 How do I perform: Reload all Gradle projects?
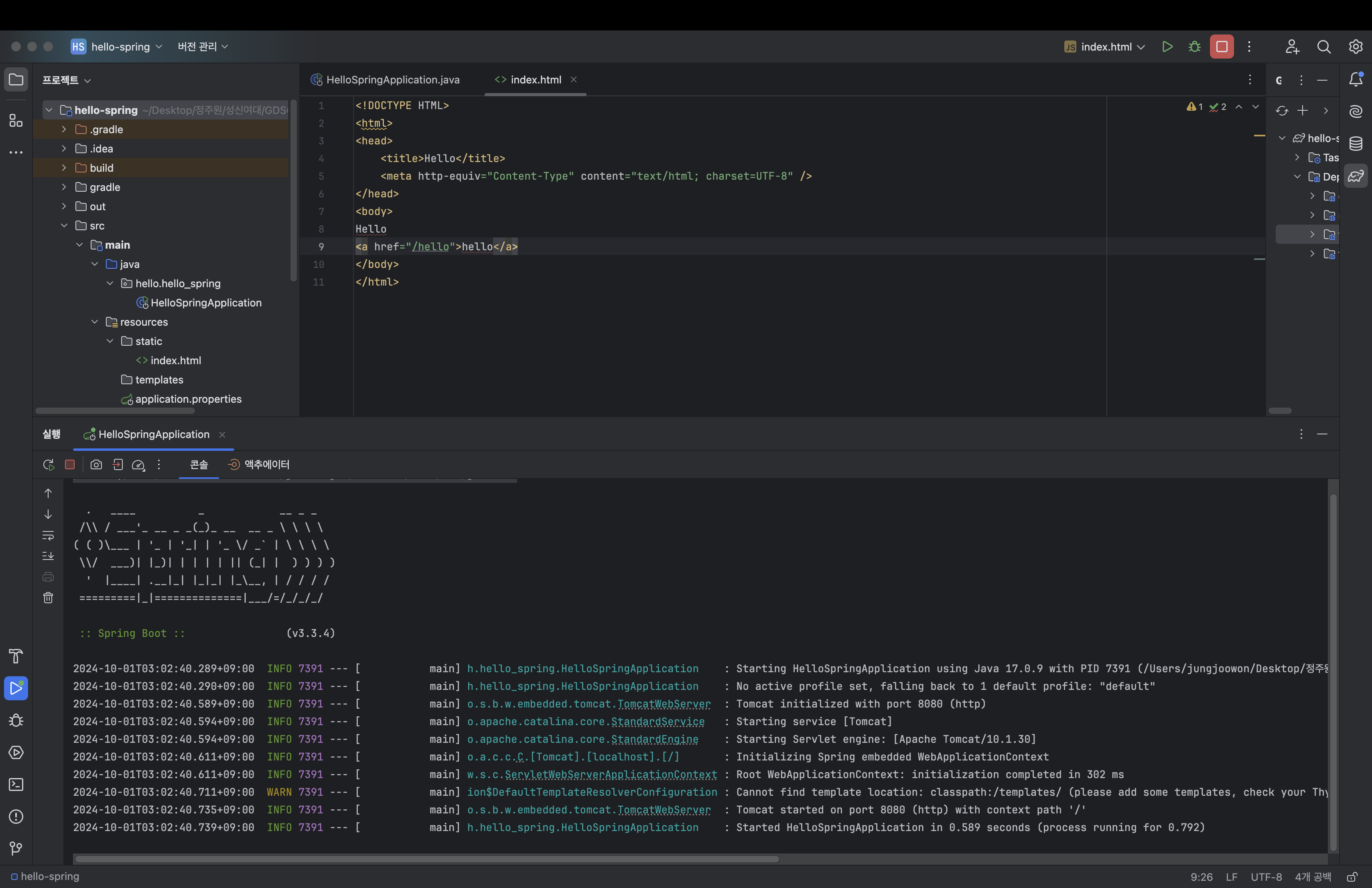point(1281,111)
